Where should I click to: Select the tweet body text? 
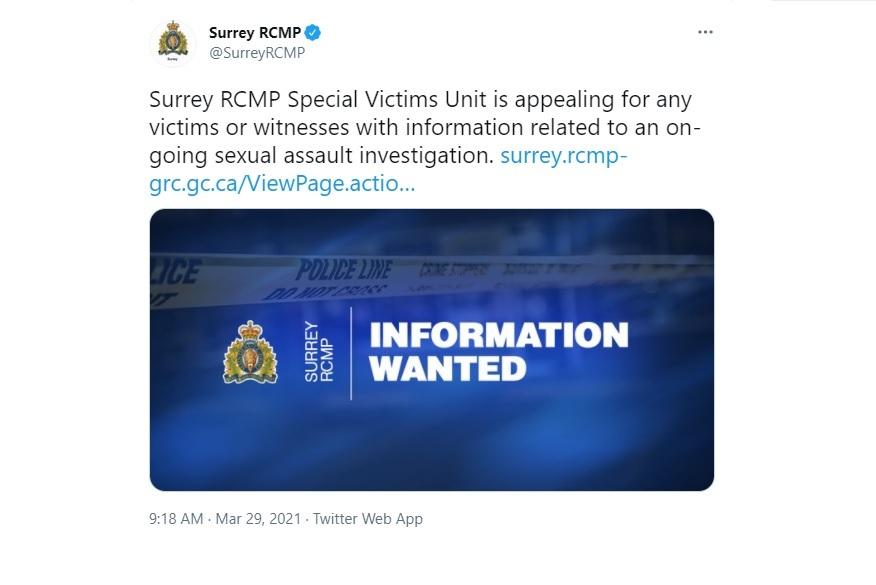point(400,127)
